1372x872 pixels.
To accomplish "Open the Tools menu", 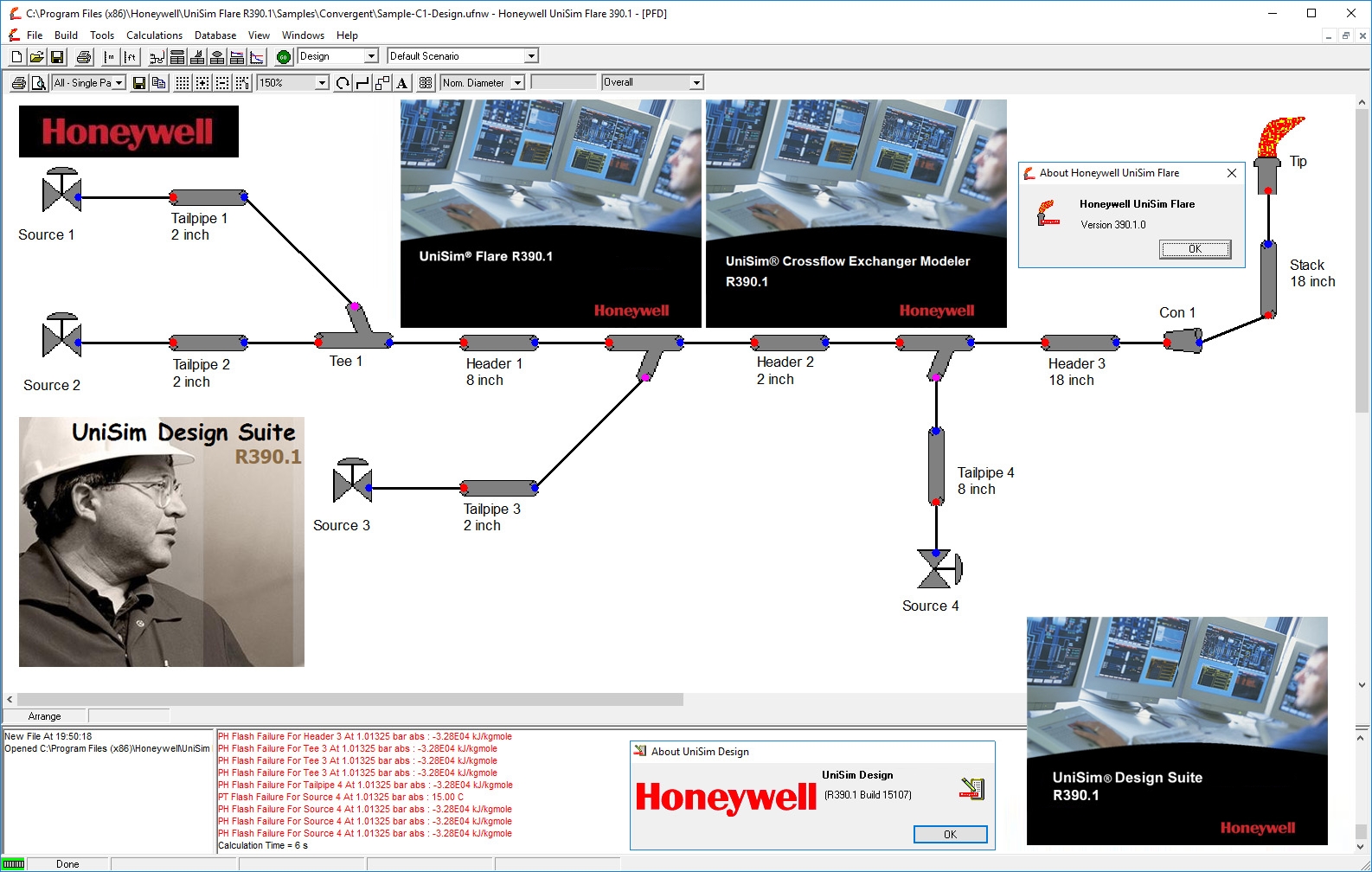I will tap(102, 35).
